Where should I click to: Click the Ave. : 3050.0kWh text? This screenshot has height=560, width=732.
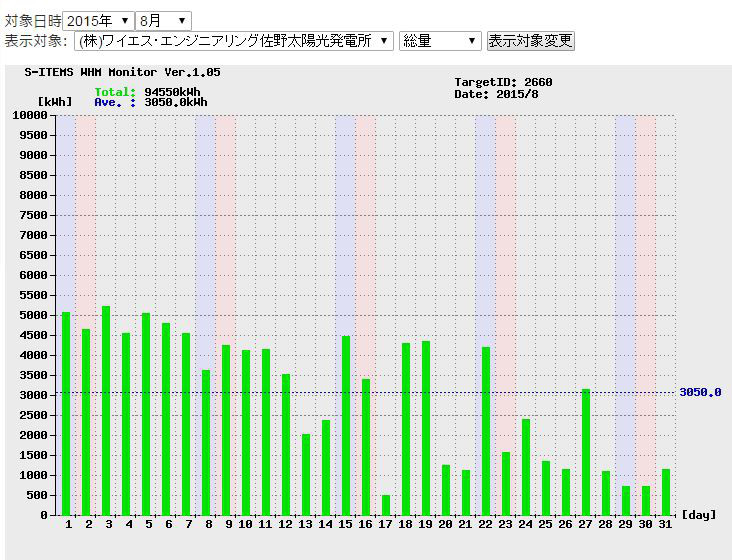(151, 102)
